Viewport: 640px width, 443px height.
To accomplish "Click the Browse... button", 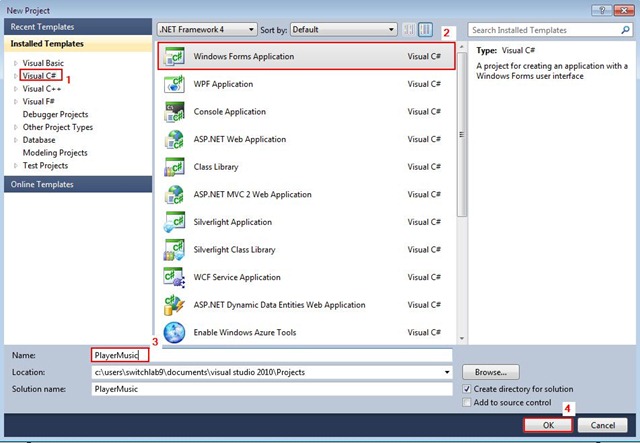I will click(491, 372).
